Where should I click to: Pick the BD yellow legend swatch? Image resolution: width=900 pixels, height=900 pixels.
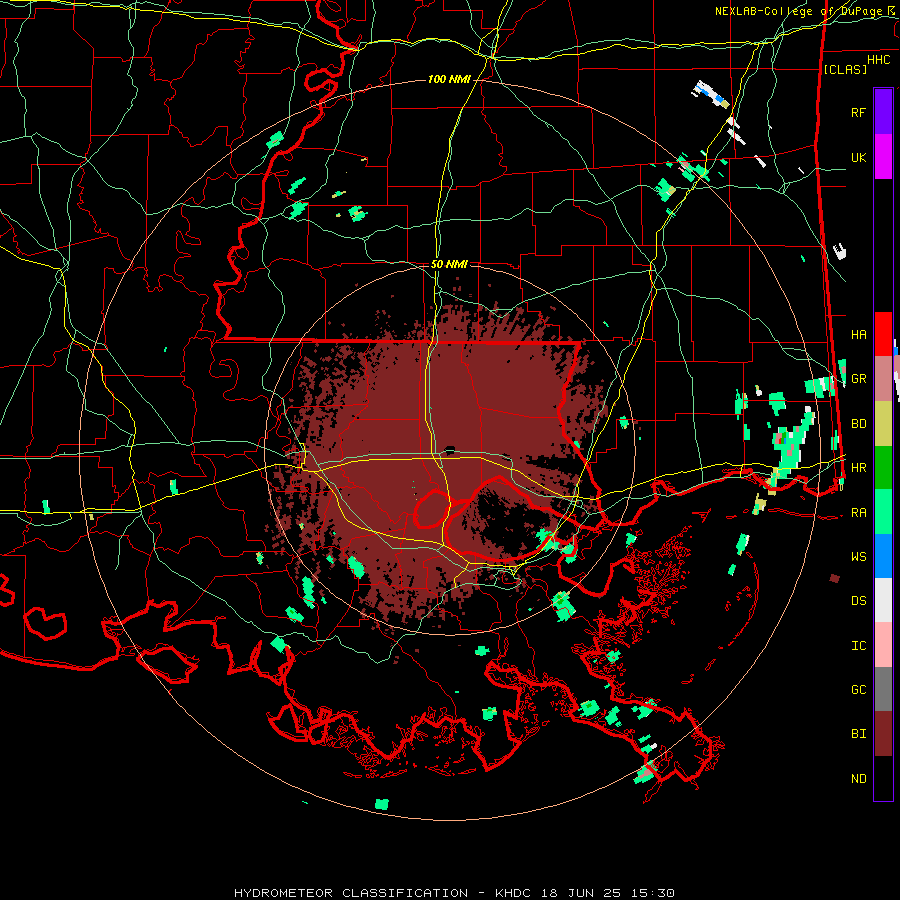coord(883,424)
